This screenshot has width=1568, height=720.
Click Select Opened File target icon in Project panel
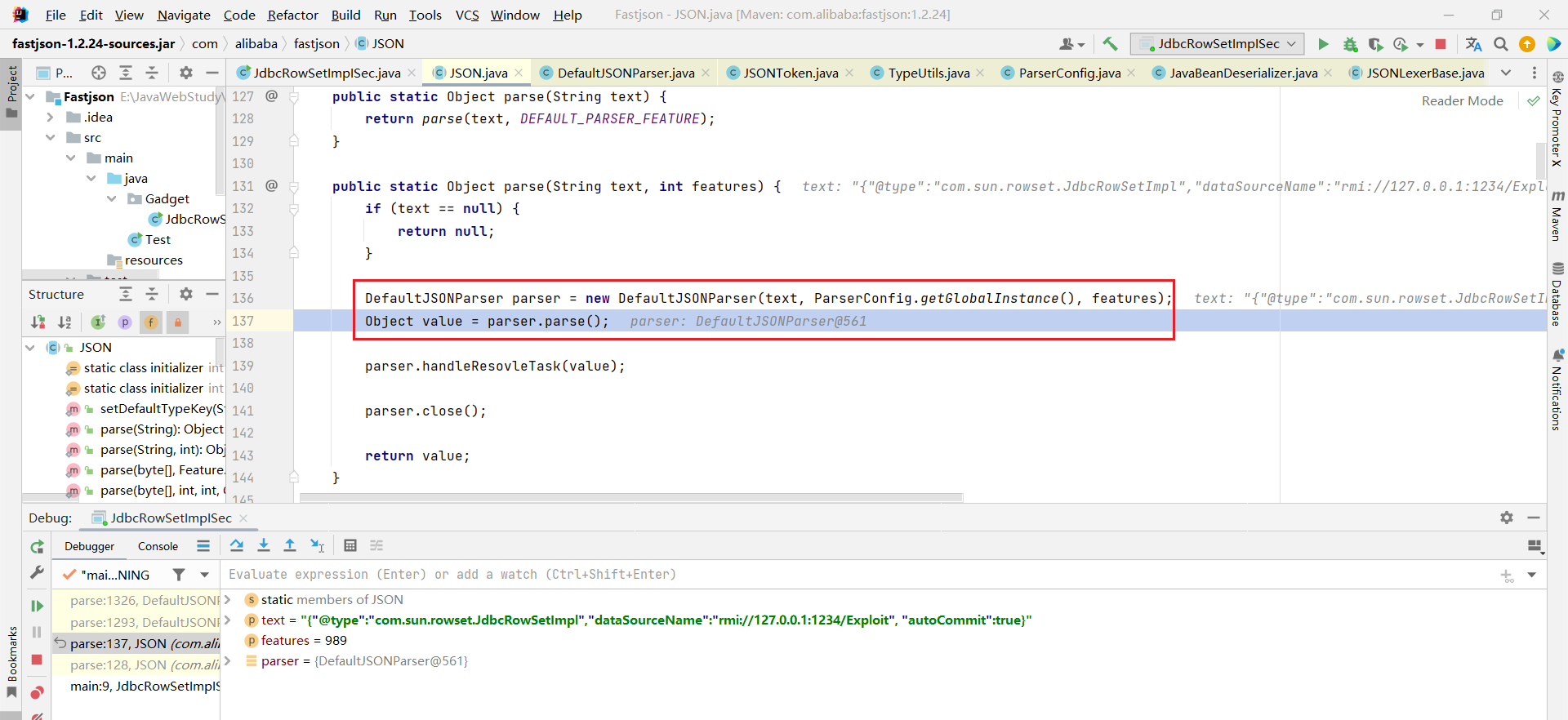tap(99, 73)
